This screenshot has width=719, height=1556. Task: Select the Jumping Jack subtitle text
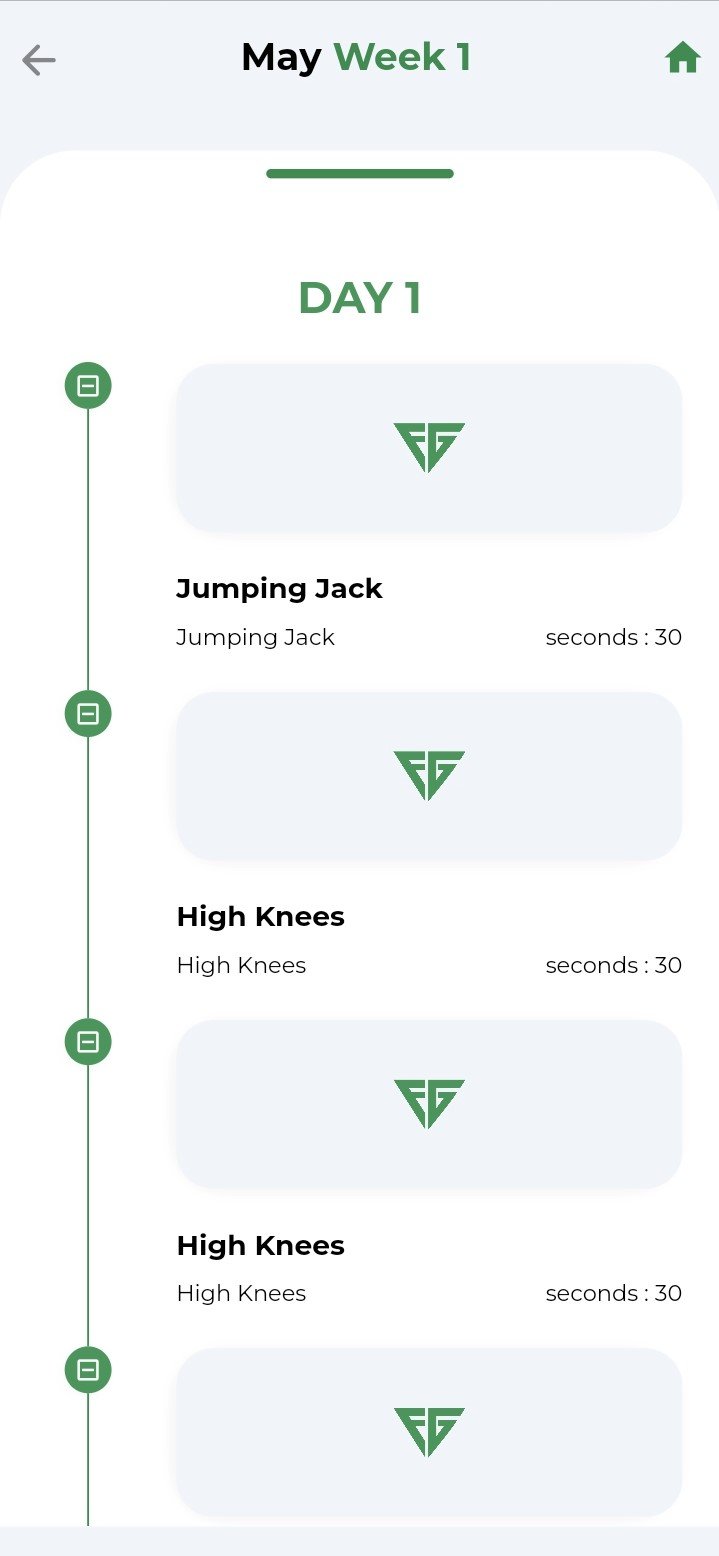click(x=255, y=637)
